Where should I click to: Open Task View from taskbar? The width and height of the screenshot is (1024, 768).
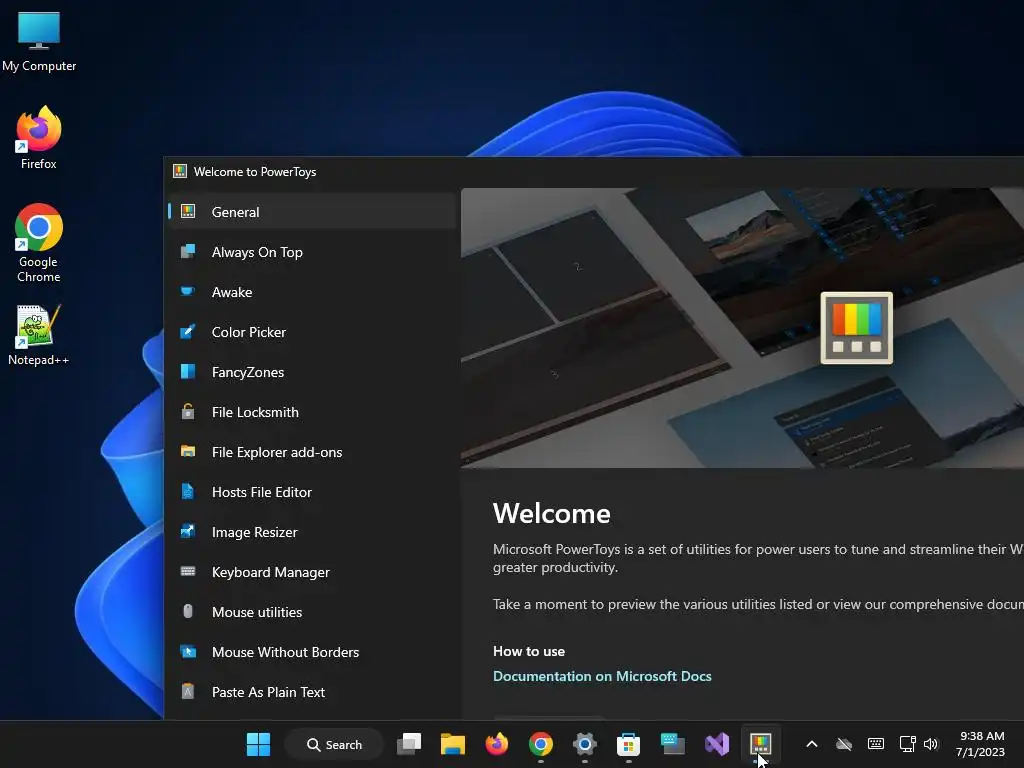tap(409, 744)
